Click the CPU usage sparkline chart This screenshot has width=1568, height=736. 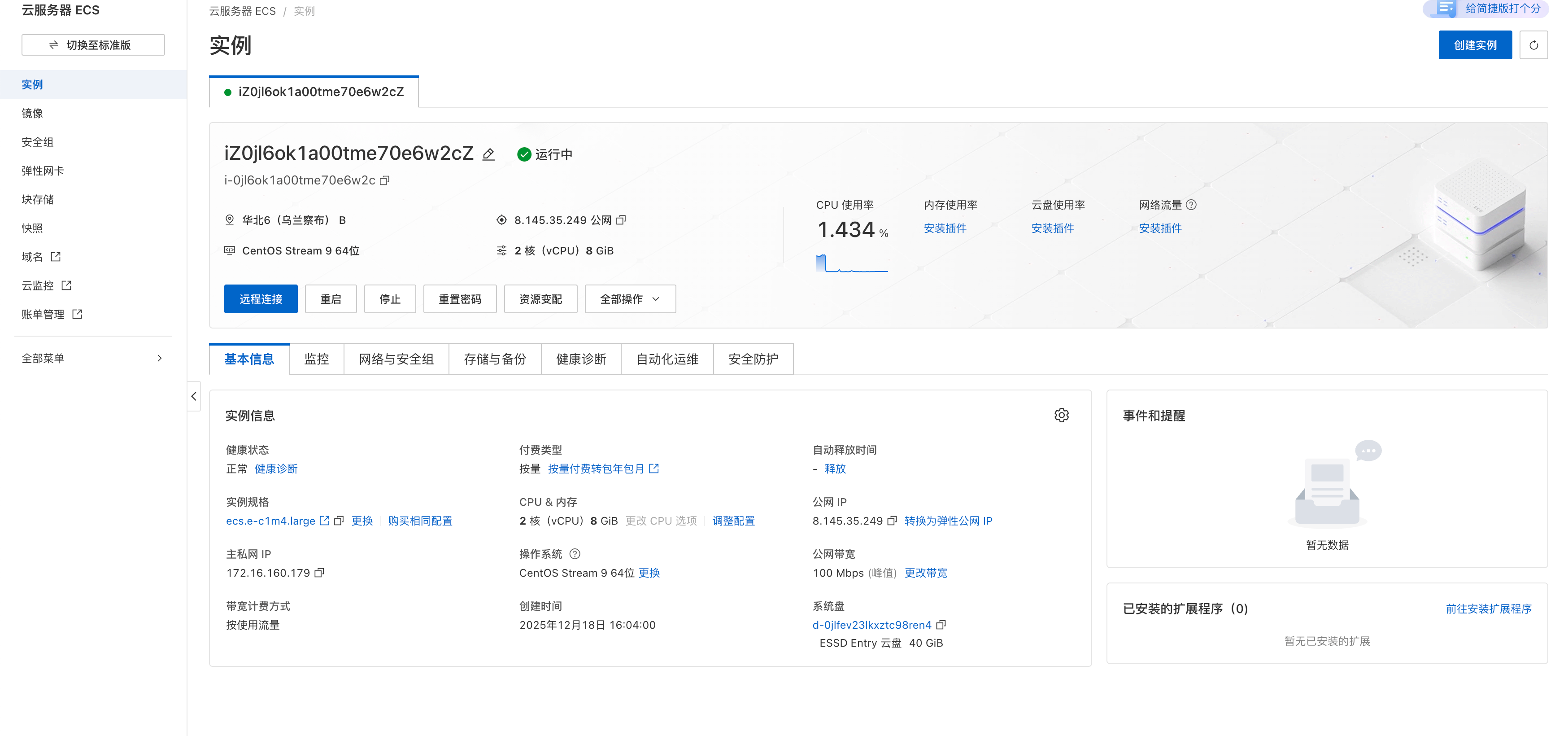click(852, 264)
